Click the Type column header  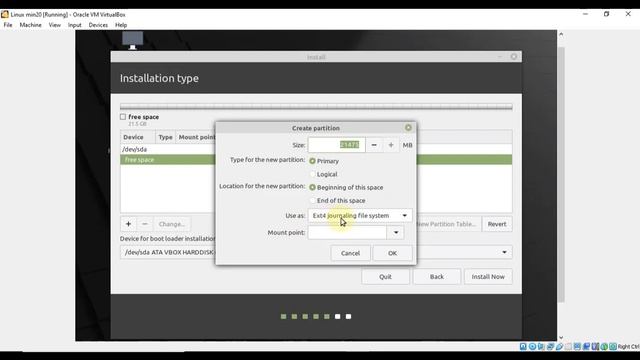click(165, 137)
